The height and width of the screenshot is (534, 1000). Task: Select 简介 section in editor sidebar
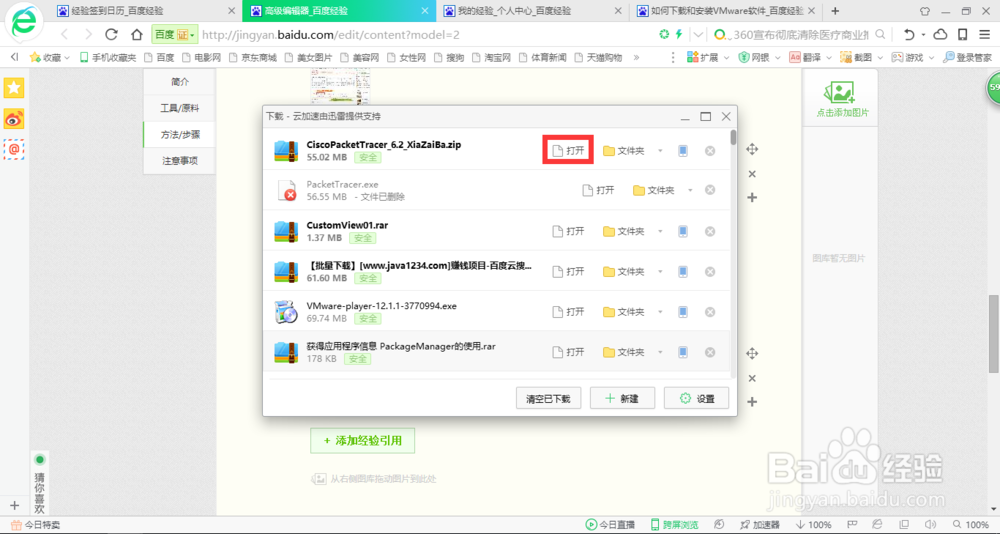pos(180,82)
